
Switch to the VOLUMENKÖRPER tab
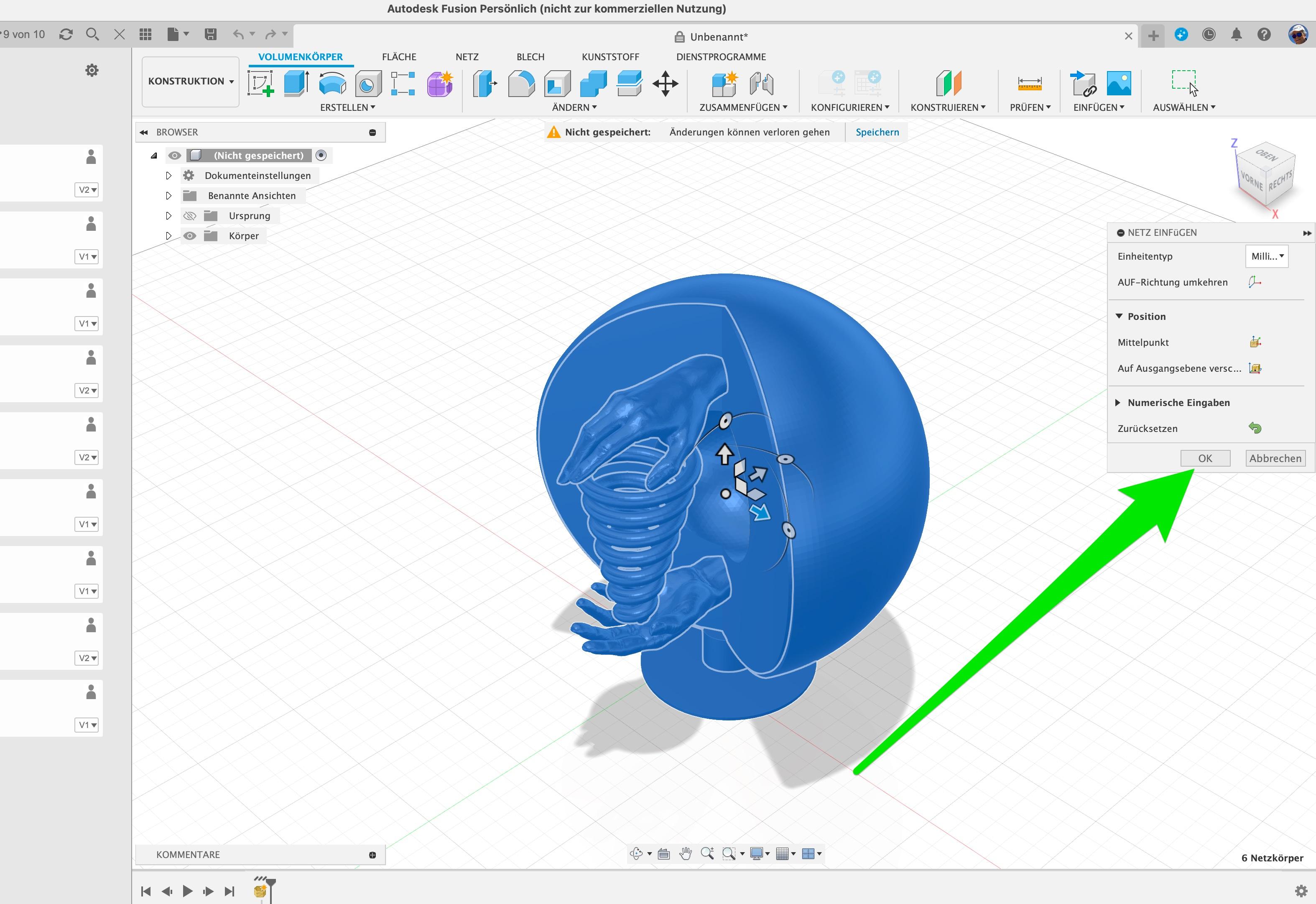[300, 56]
